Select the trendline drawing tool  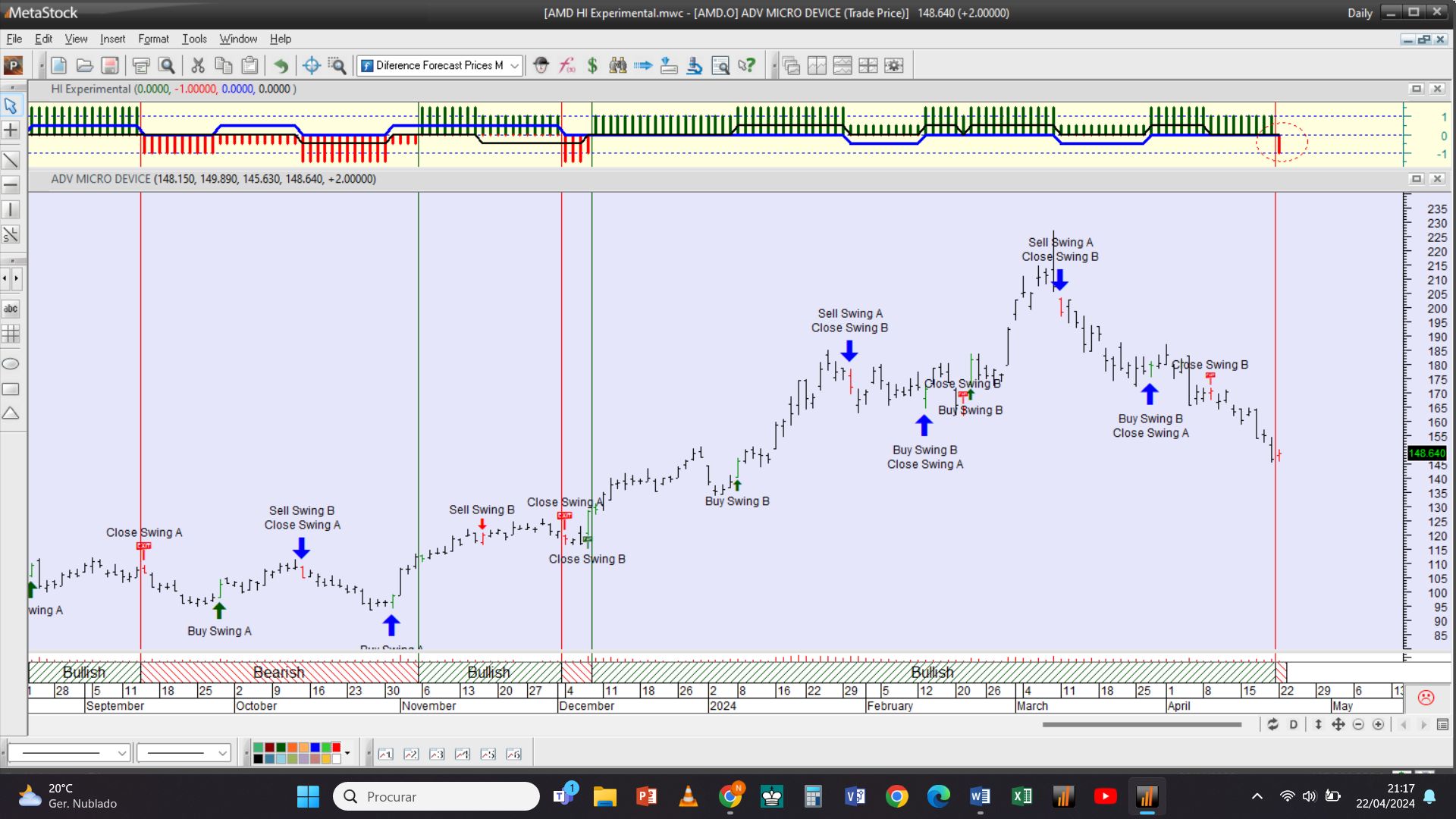click(11, 160)
